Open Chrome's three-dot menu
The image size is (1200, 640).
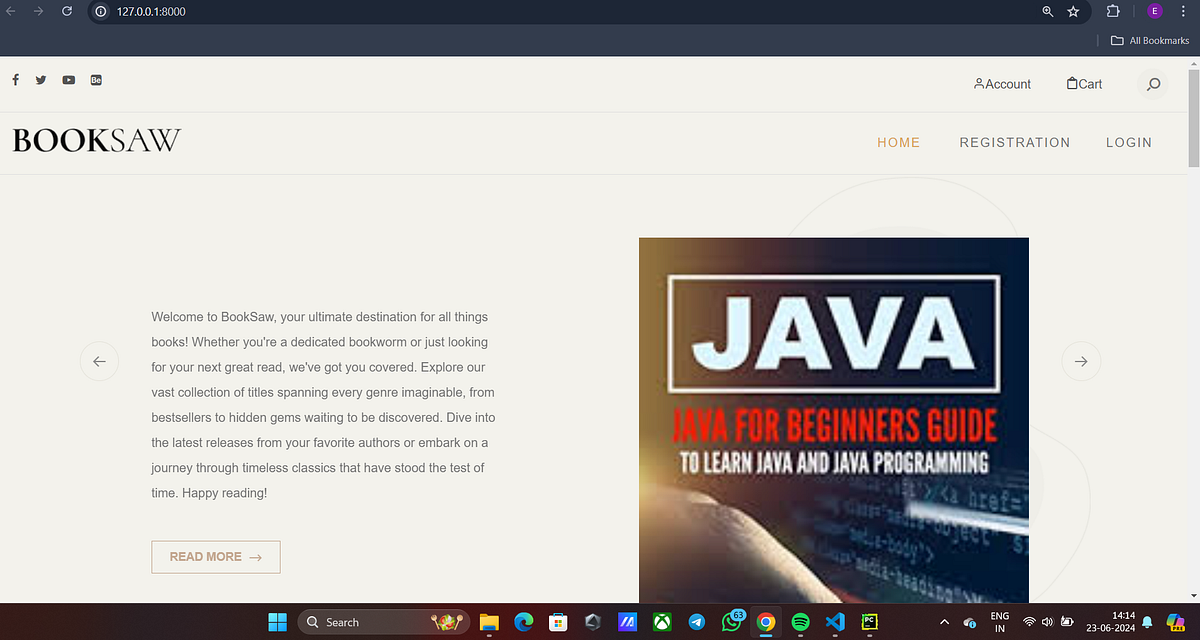point(1184,12)
